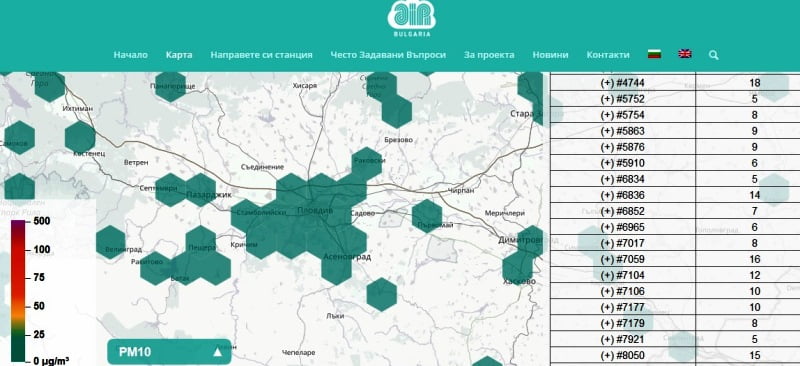Open the search magnifier icon

[713, 55]
